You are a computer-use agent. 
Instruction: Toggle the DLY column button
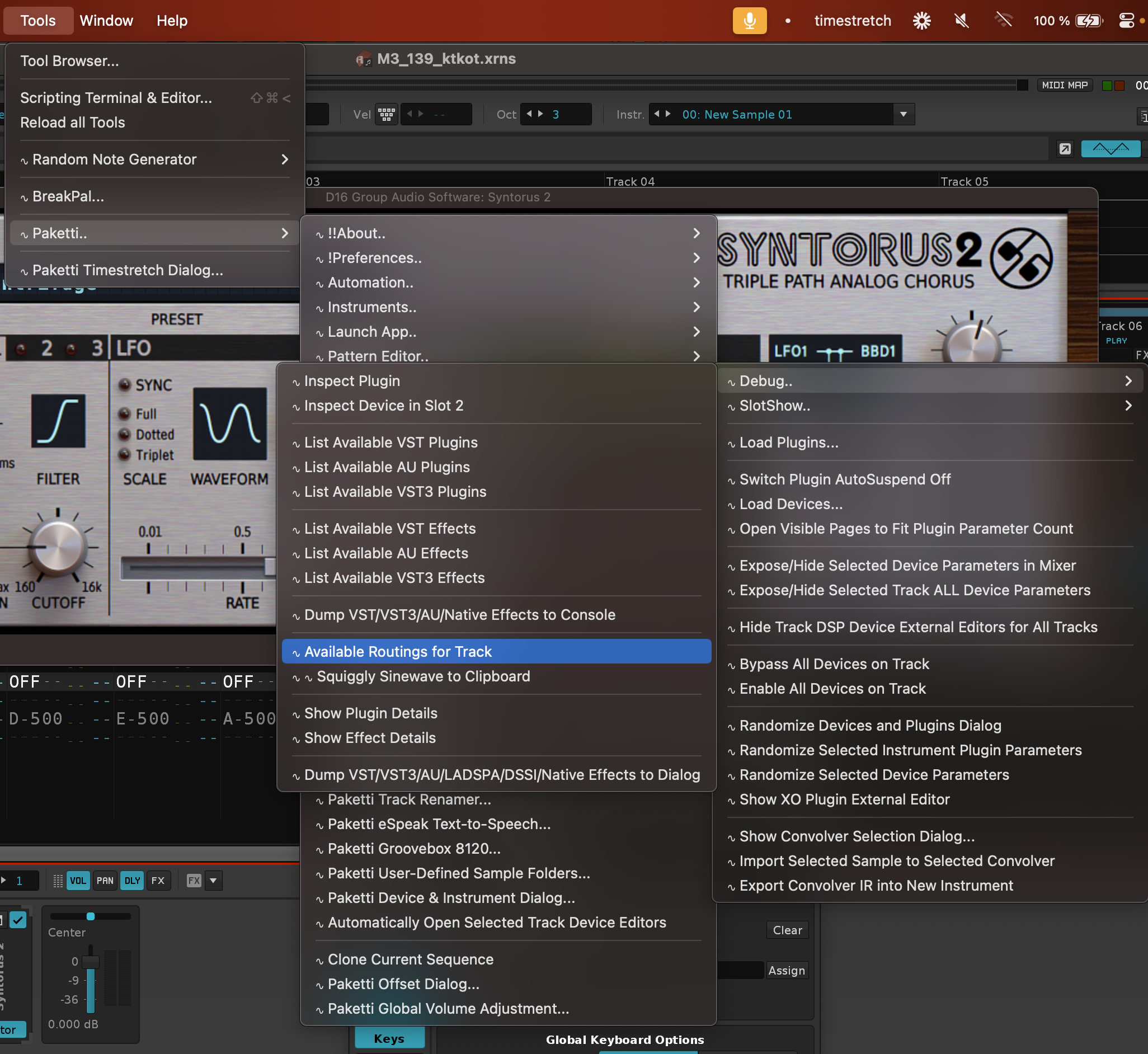click(131, 881)
